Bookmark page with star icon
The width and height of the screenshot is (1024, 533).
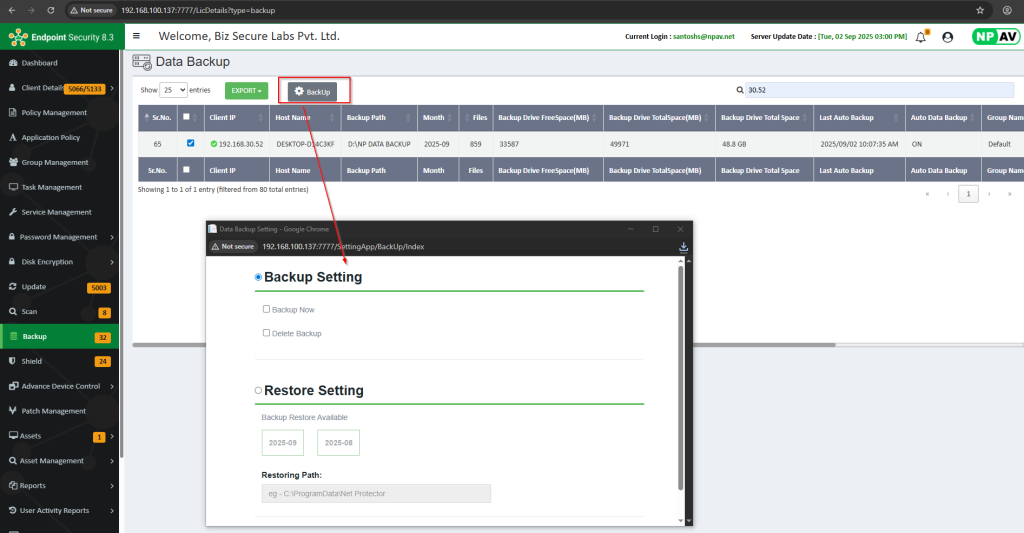(980, 10)
